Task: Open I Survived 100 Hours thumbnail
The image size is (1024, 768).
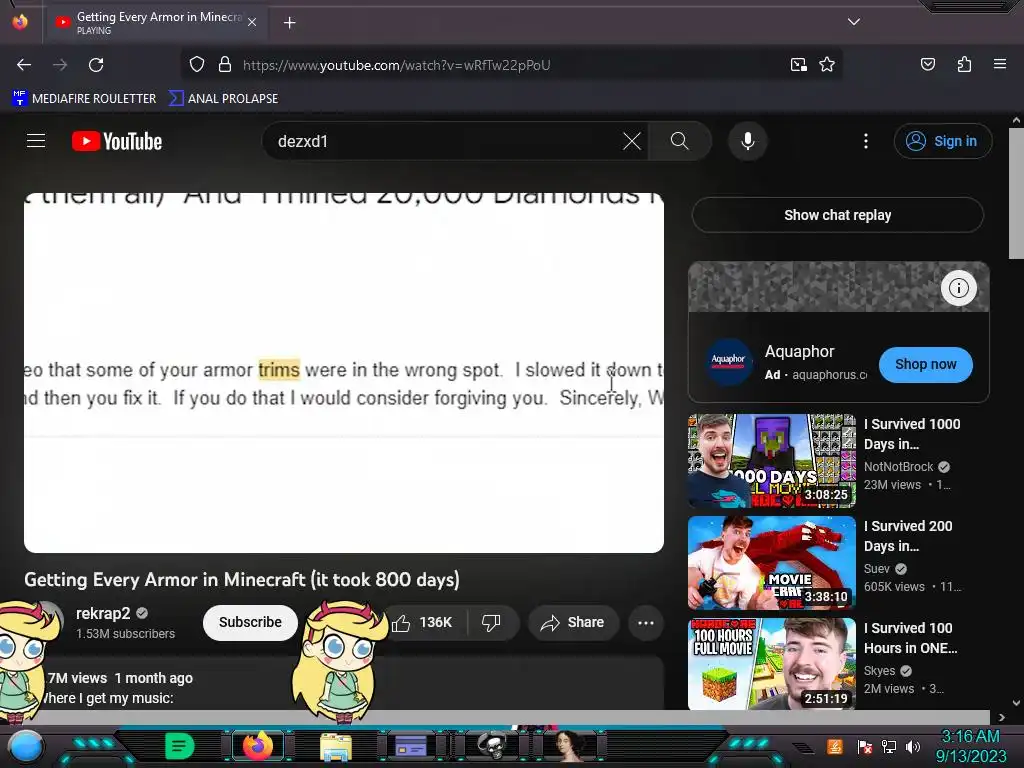Action: point(772,664)
